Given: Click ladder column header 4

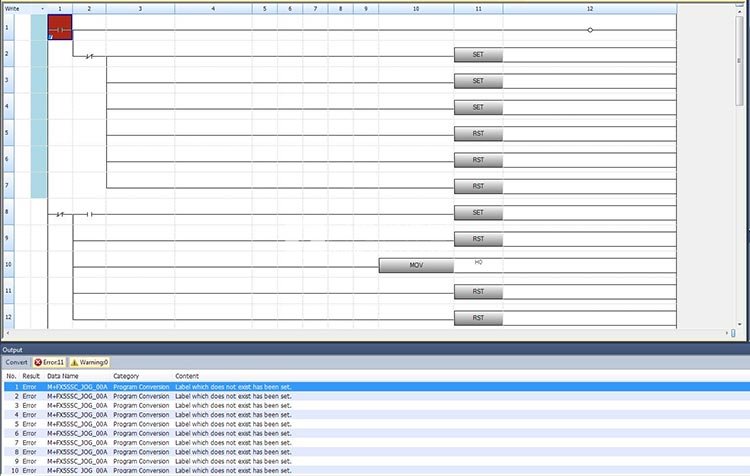Looking at the screenshot, I should tap(213, 9).
